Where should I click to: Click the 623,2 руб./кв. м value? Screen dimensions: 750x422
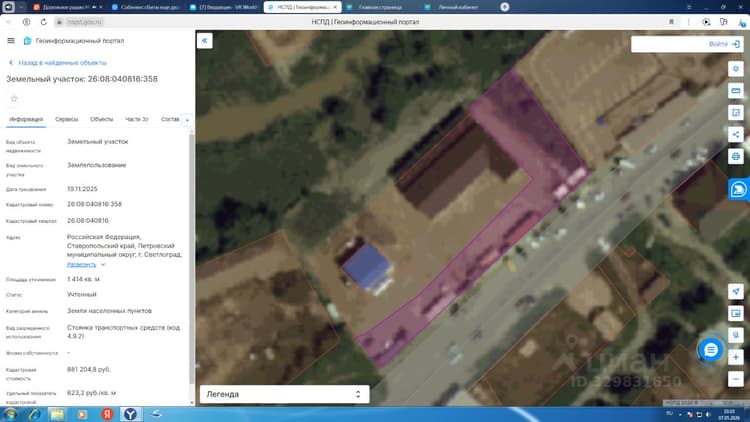91,393
